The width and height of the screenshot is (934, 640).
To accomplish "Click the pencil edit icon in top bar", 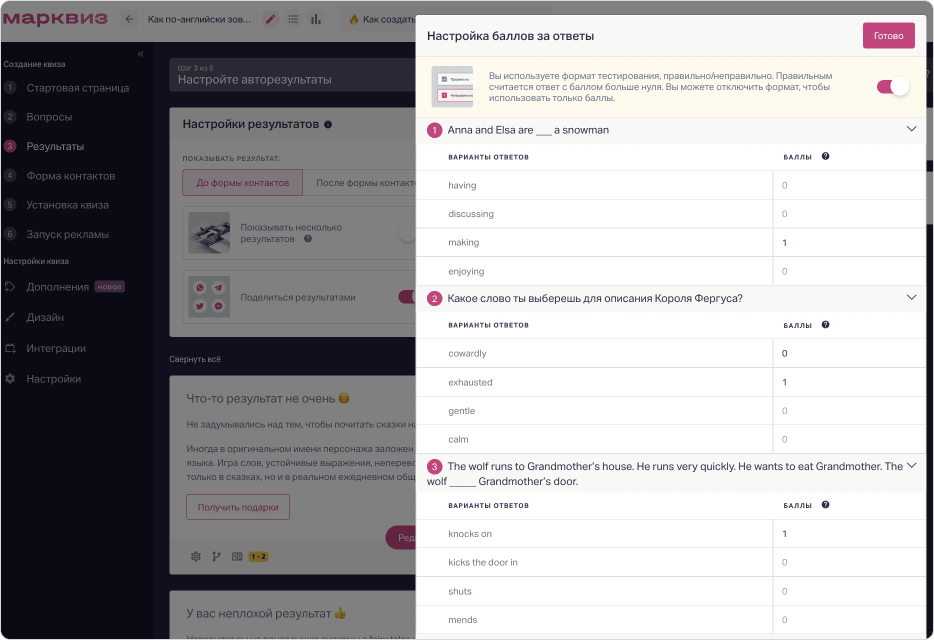I will [x=270, y=19].
